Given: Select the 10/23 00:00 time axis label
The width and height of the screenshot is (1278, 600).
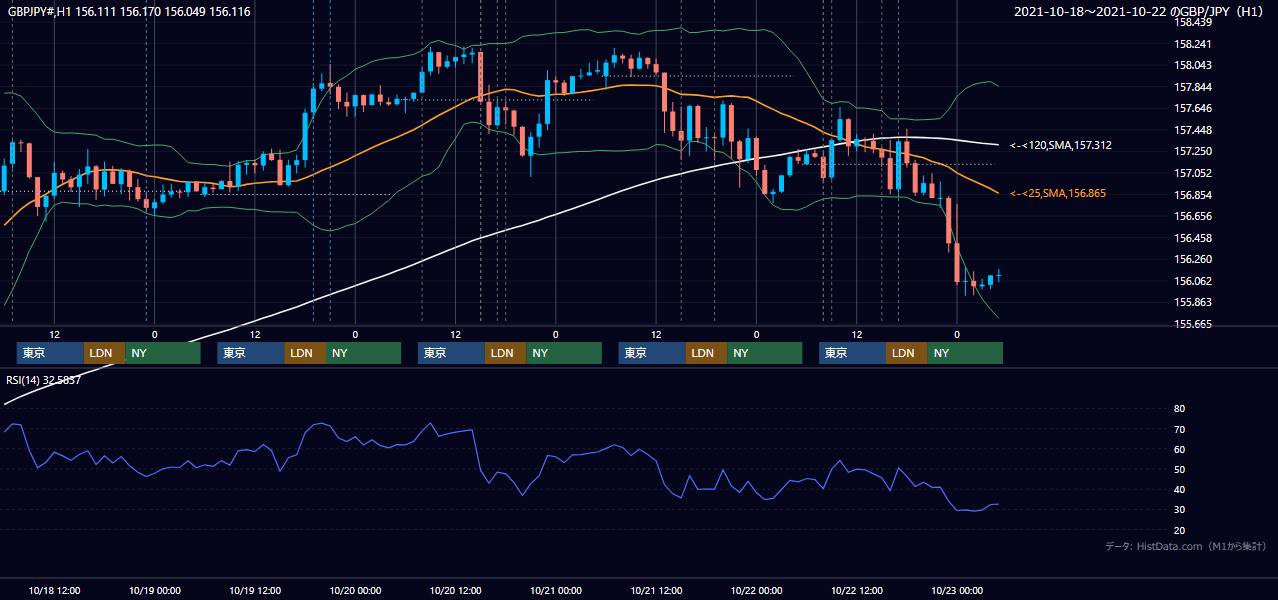Looking at the screenshot, I should tap(958, 590).
